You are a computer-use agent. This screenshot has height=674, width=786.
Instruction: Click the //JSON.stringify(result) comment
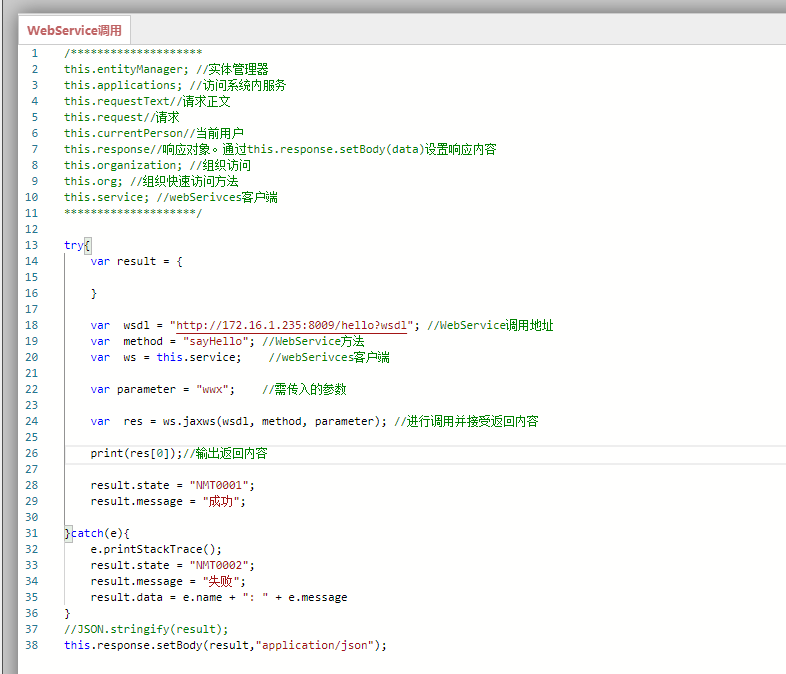pos(146,629)
